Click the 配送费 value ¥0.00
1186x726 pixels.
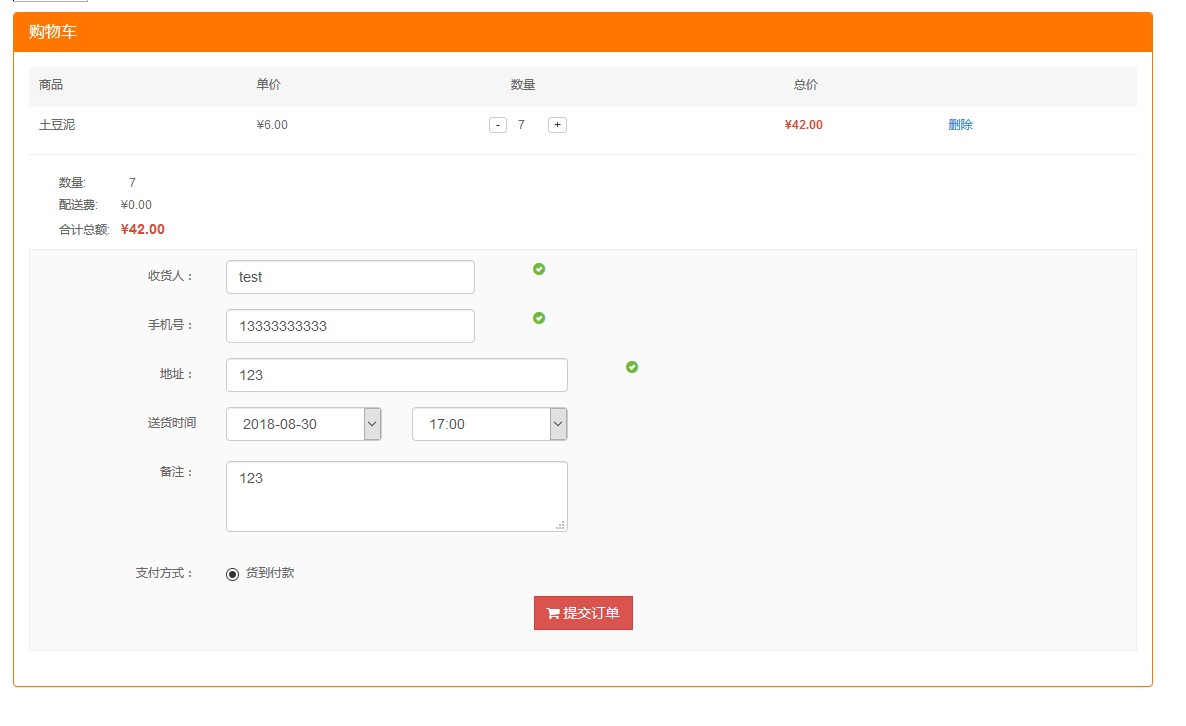click(136, 205)
